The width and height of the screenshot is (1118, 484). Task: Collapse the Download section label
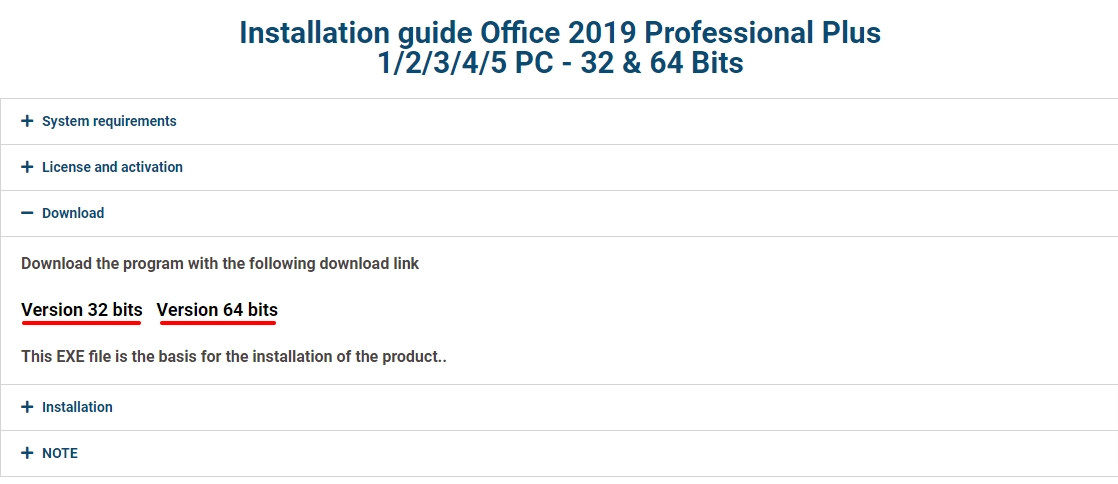tap(73, 213)
